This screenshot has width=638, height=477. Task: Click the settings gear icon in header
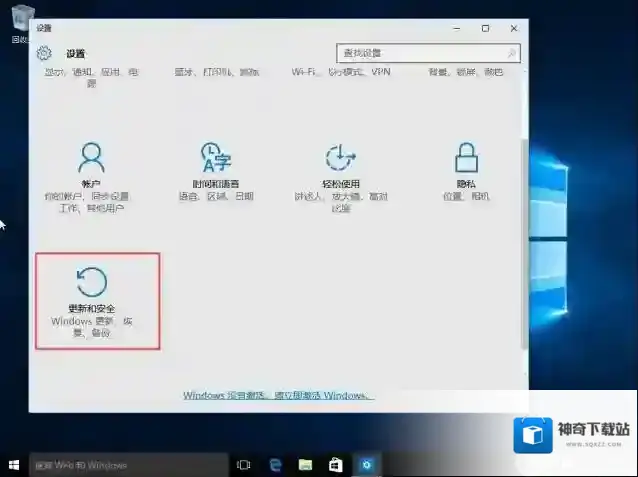tap(44, 53)
